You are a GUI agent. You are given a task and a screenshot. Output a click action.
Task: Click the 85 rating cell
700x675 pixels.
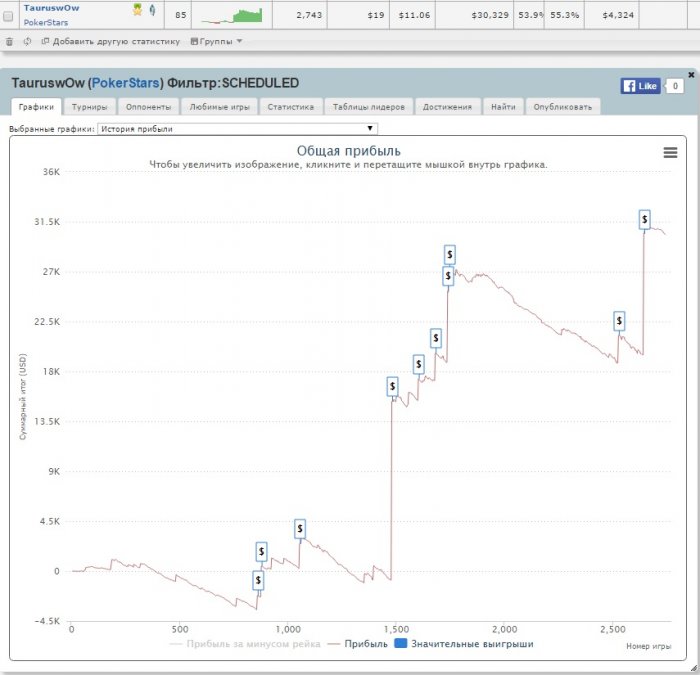pyautogui.click(x=180, y=15)
